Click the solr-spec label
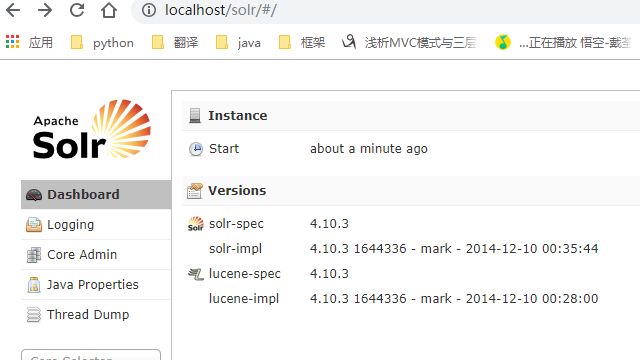Screen dimensions: 640x360 coord(236,224)
